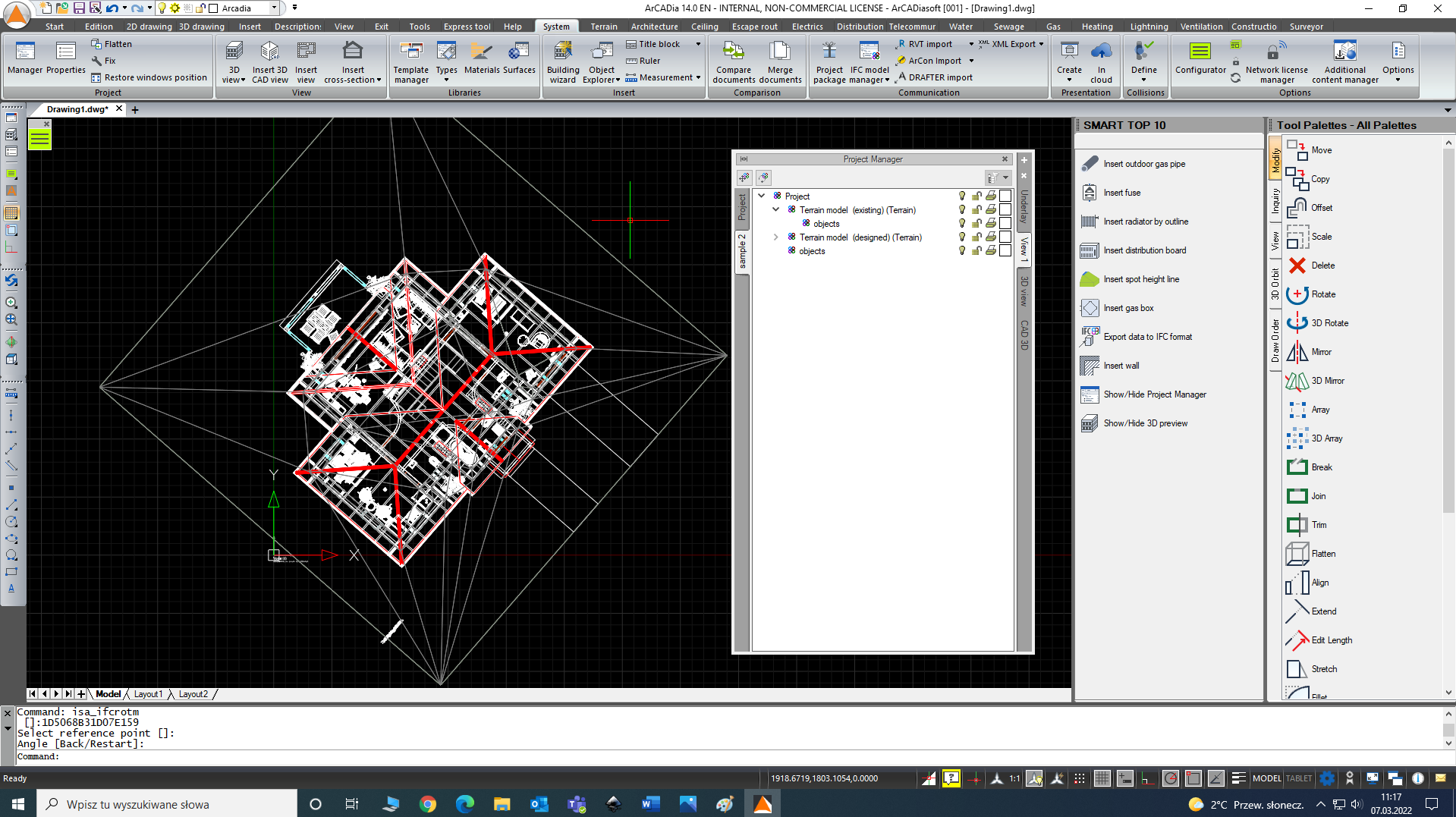This screenshot has width=1456, height=817.
Task: Expand the Terrain model (designed) tree node
Action: click(x=775, y=237)
